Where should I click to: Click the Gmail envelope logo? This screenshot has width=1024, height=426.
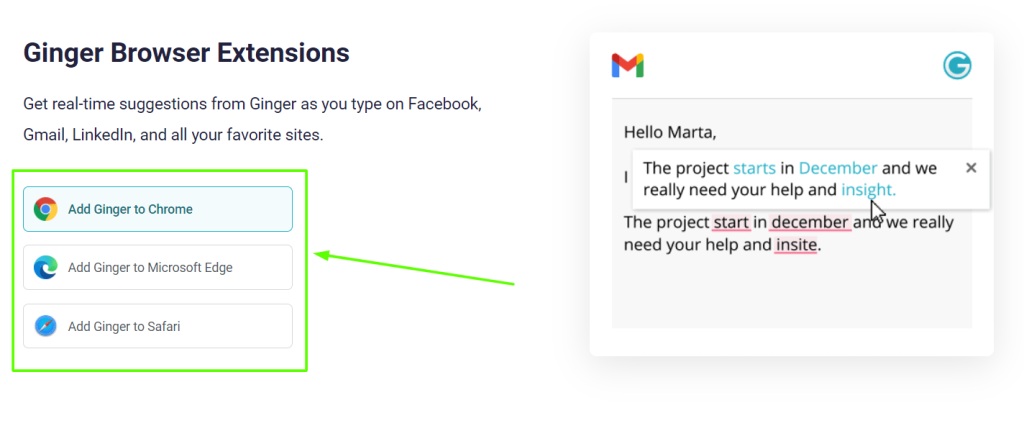[x=627, y=66]
